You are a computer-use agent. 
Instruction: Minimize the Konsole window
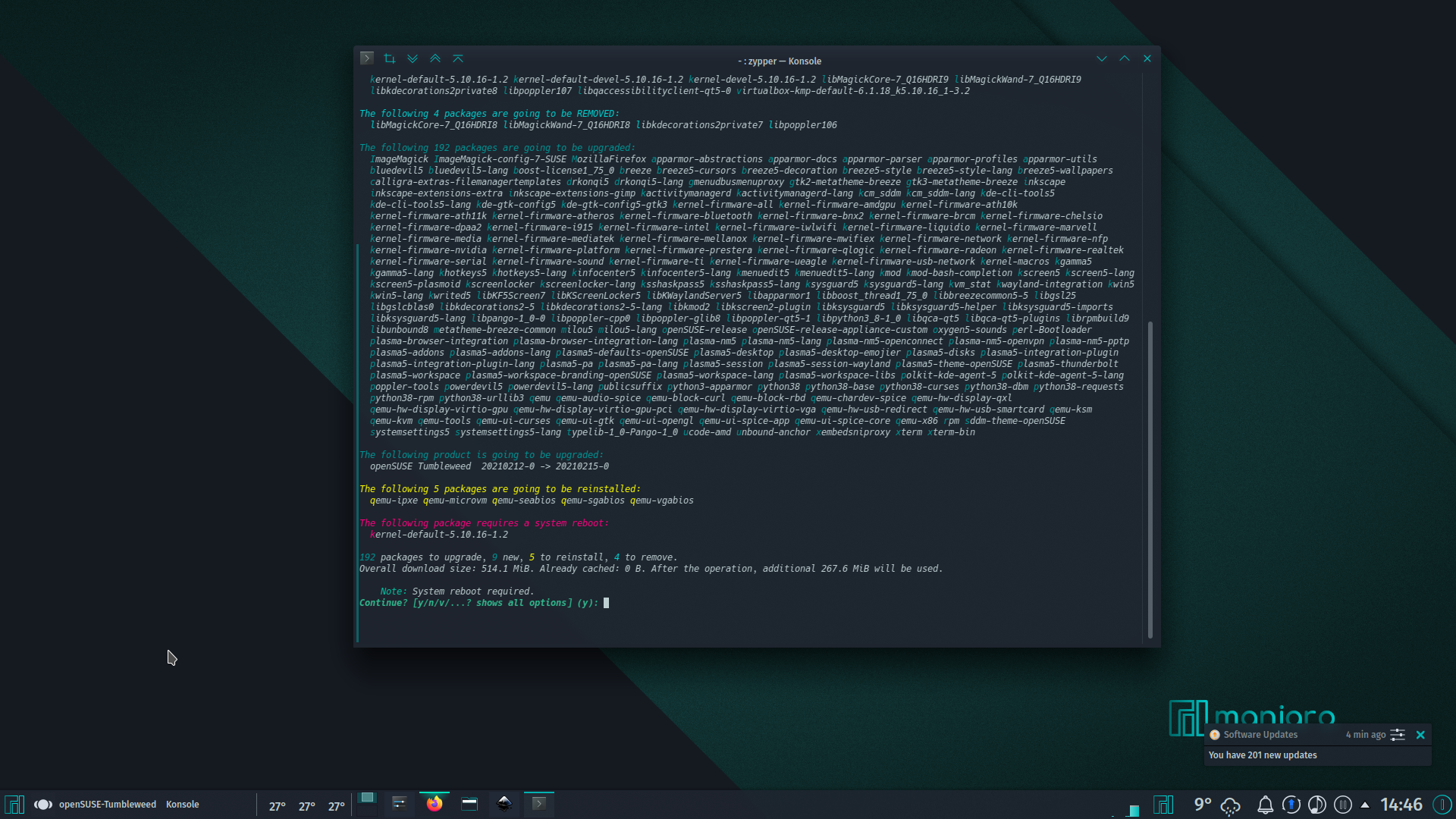(x=1102, y=58)
